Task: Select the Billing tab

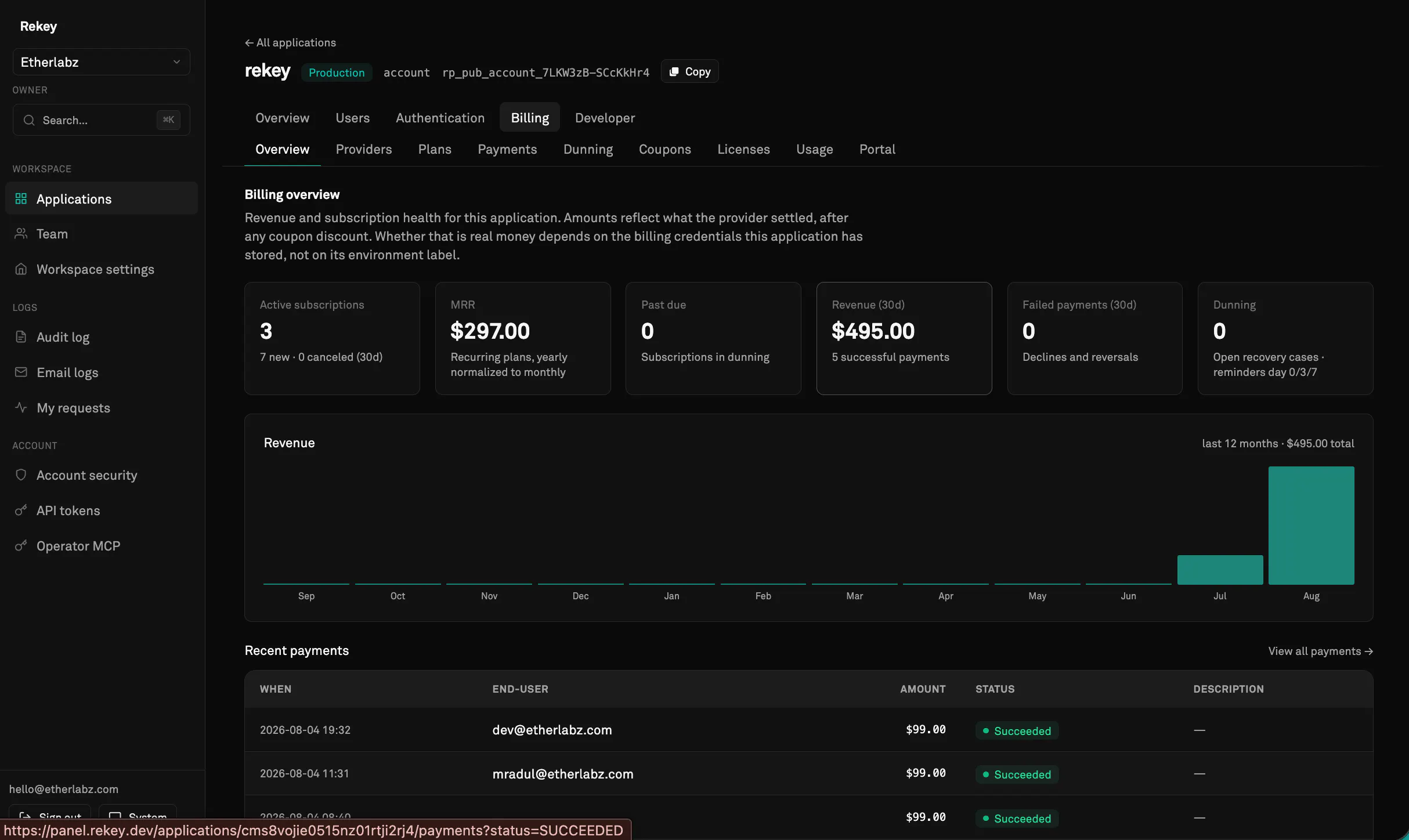Action: pos(530,118)
